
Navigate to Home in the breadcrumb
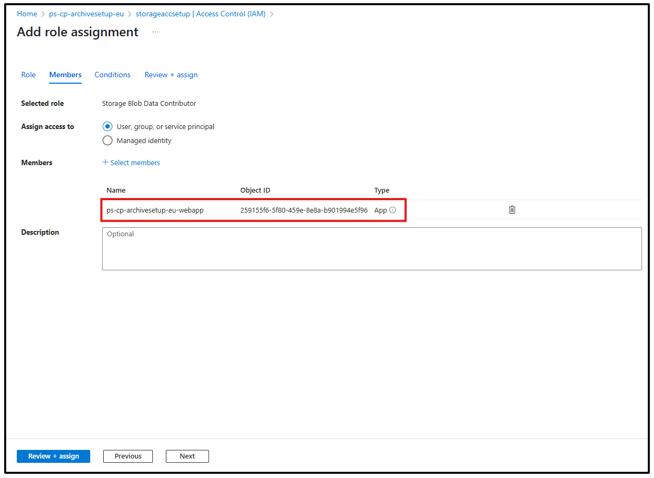27,14
